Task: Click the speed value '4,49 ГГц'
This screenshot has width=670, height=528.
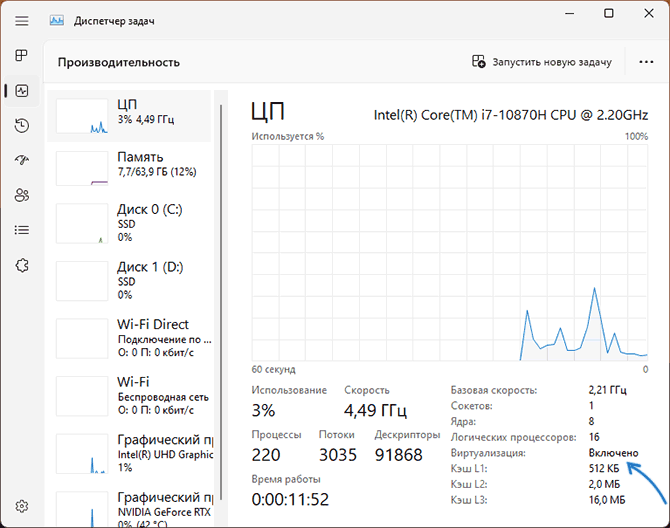Action: click(375, 411)
